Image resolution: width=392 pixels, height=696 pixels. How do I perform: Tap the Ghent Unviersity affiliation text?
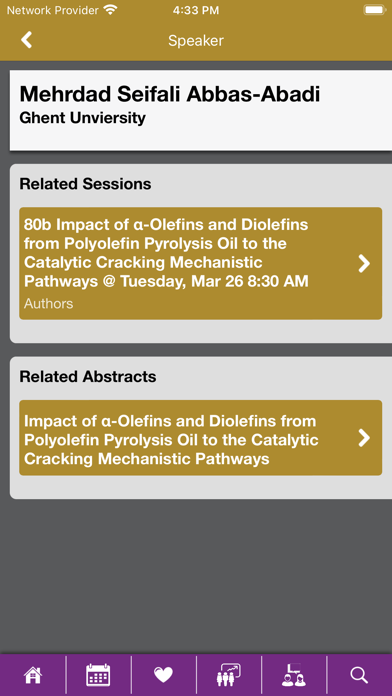pyautogui.click(x=83, y=118)
